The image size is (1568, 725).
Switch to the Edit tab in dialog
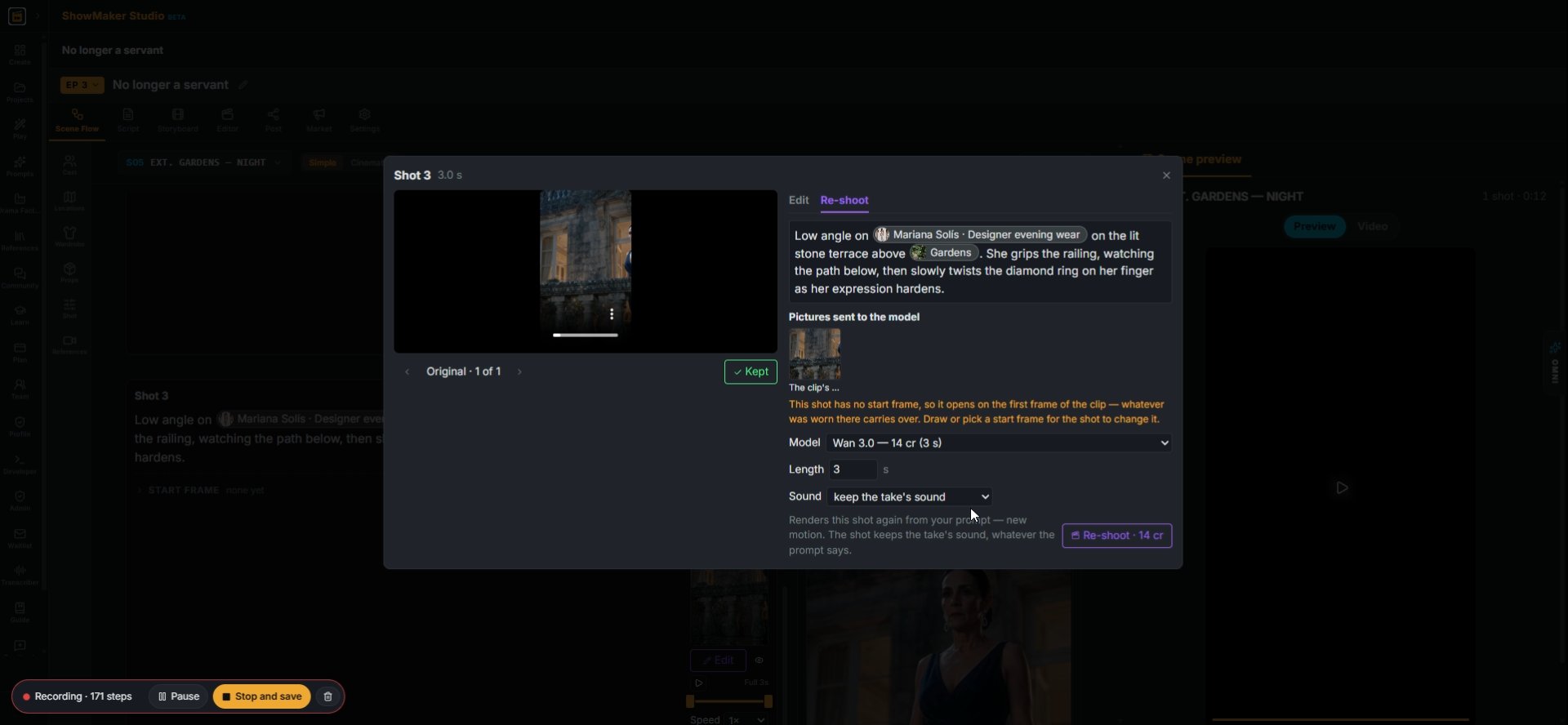click(x=799, y=200)
